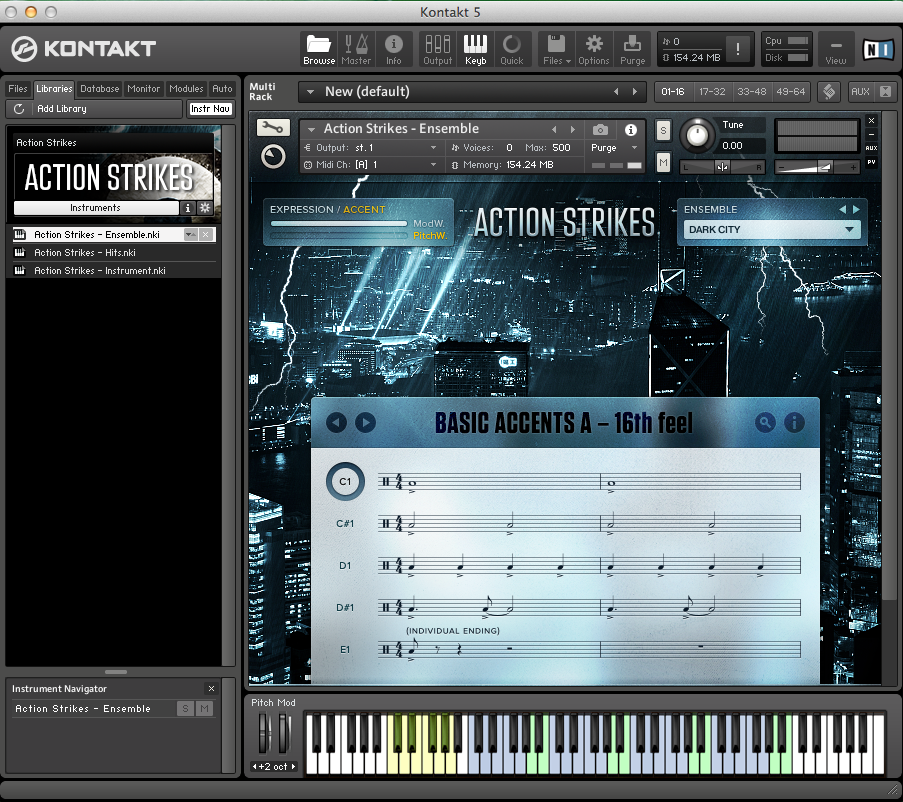Mute Action Strikes in Instrument Navigator
903x802 pixels.
204,709
